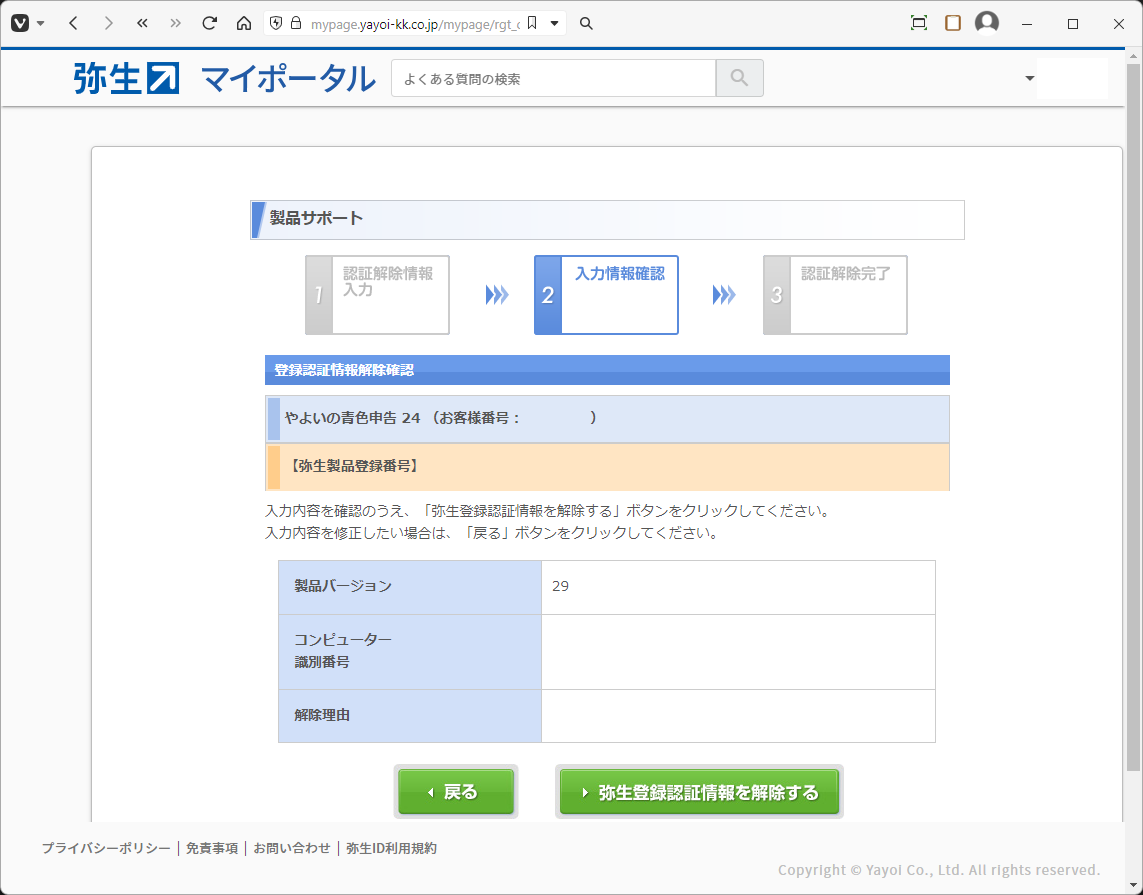Click the page vertical scrollbar
The height and width of the screenshot is (895, 1143).
1134,417
